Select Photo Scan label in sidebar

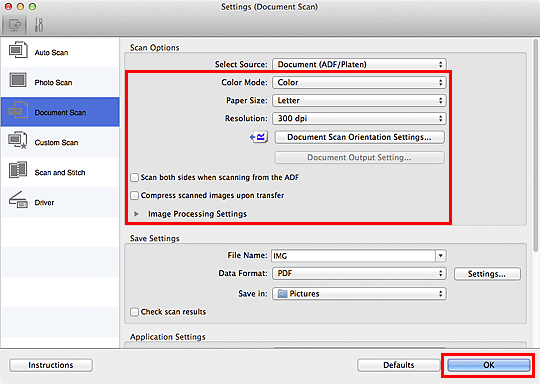click(x=53, y=83)
